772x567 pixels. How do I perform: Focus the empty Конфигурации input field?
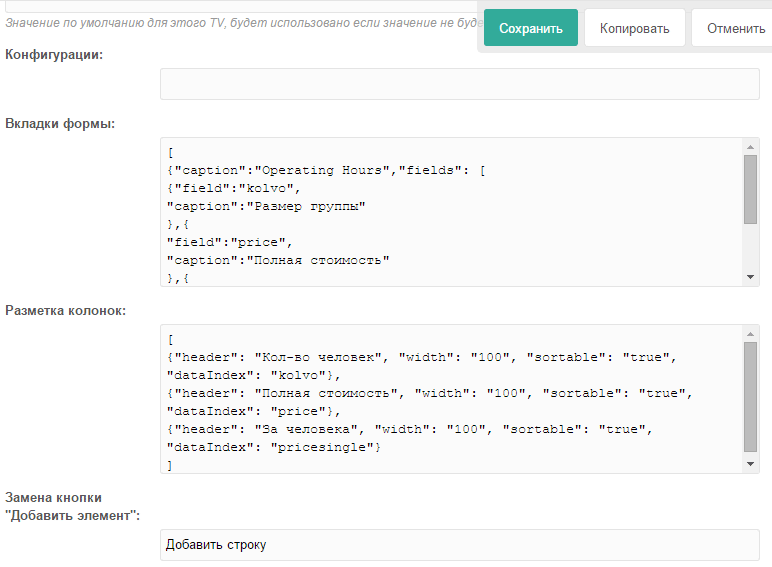point(459,84)
